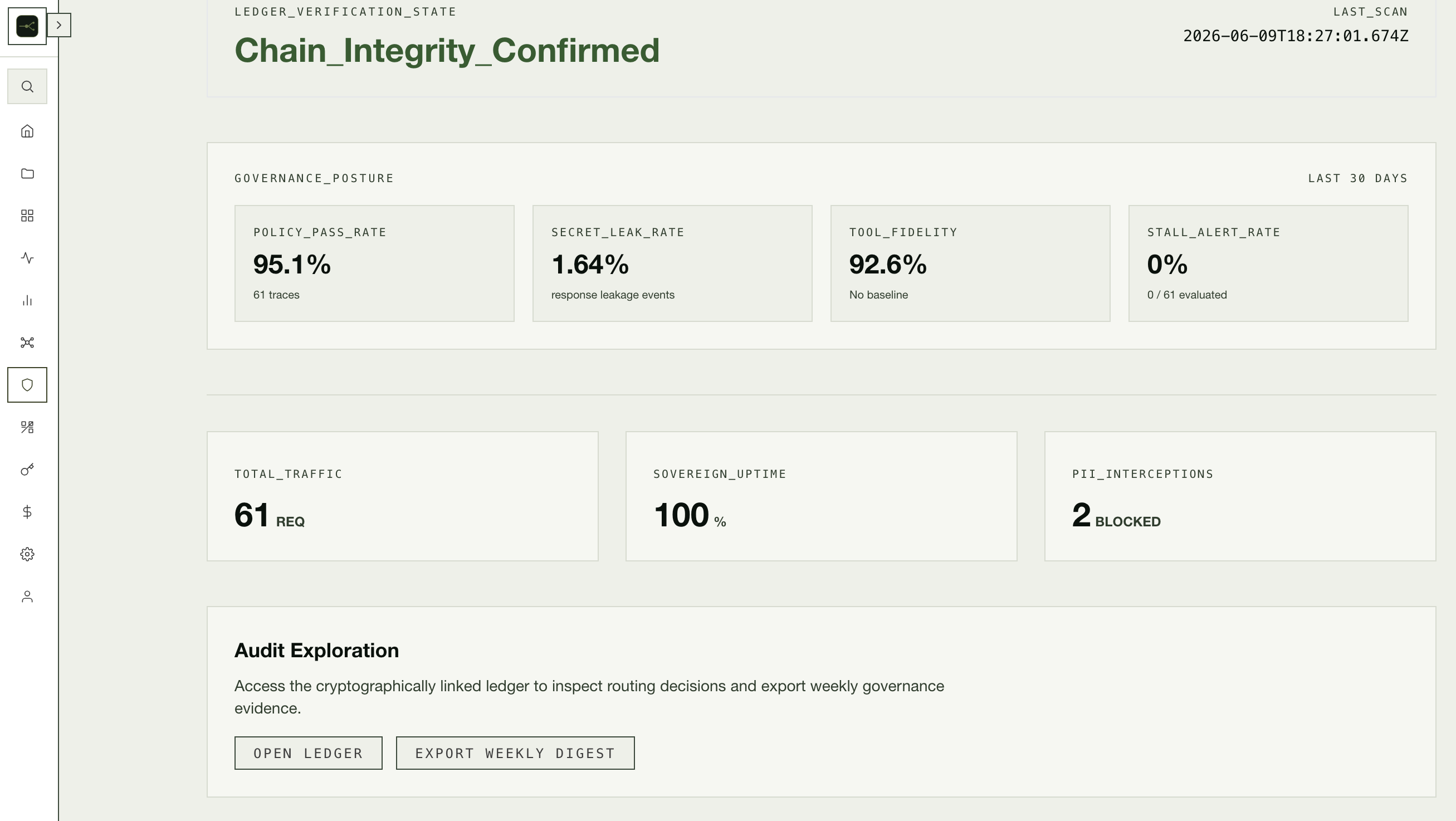The width and height of the screenshot is (1456, 821).
Task: Click the '61 traces' text
Action: pos(276,295)
